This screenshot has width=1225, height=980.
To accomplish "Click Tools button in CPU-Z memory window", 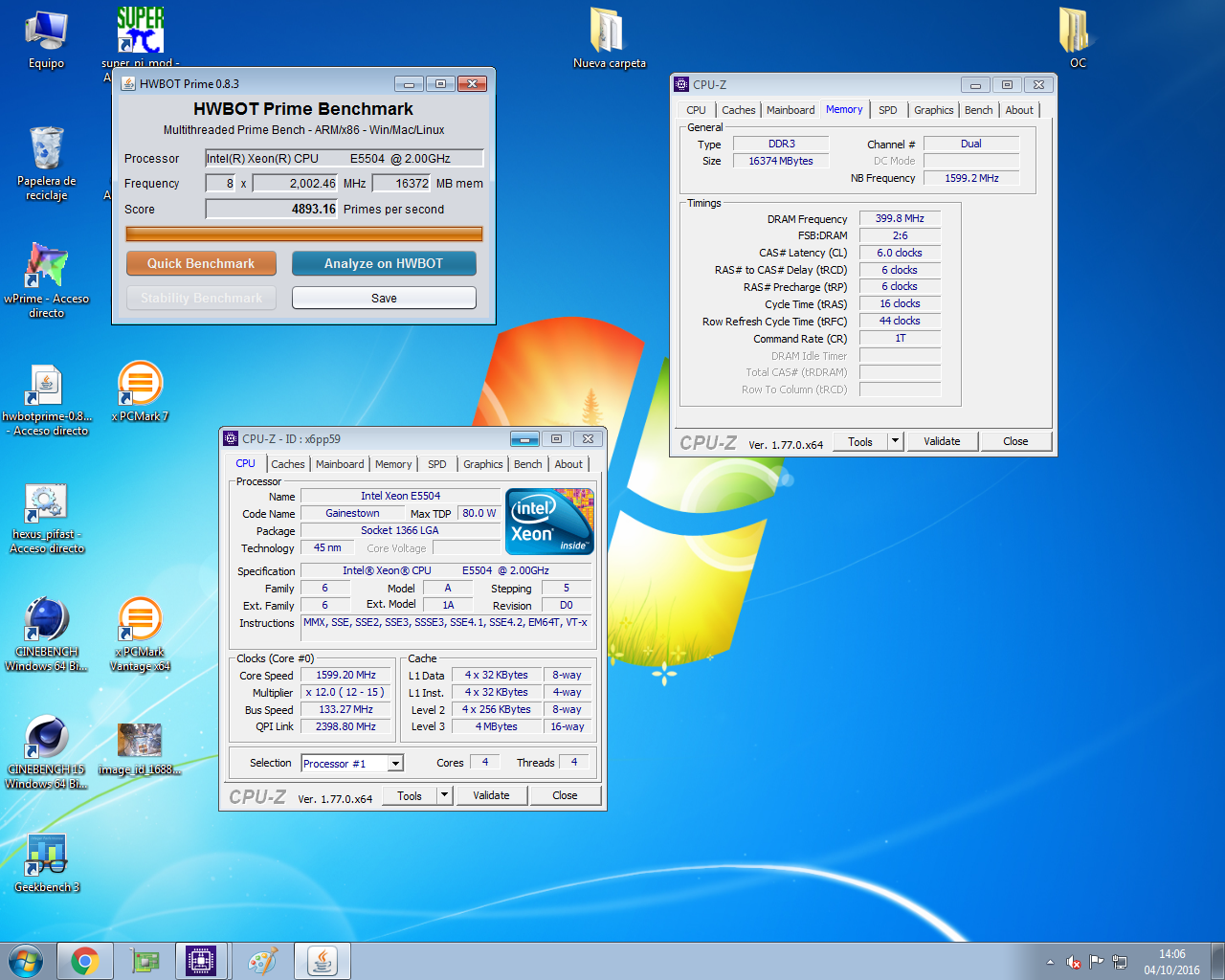I will coord(860,441).
